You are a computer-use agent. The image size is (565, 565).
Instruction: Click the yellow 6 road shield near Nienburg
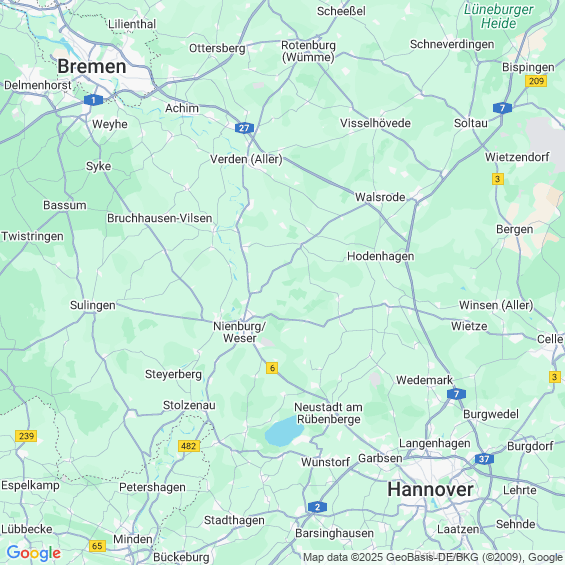[x=272, y=368]
